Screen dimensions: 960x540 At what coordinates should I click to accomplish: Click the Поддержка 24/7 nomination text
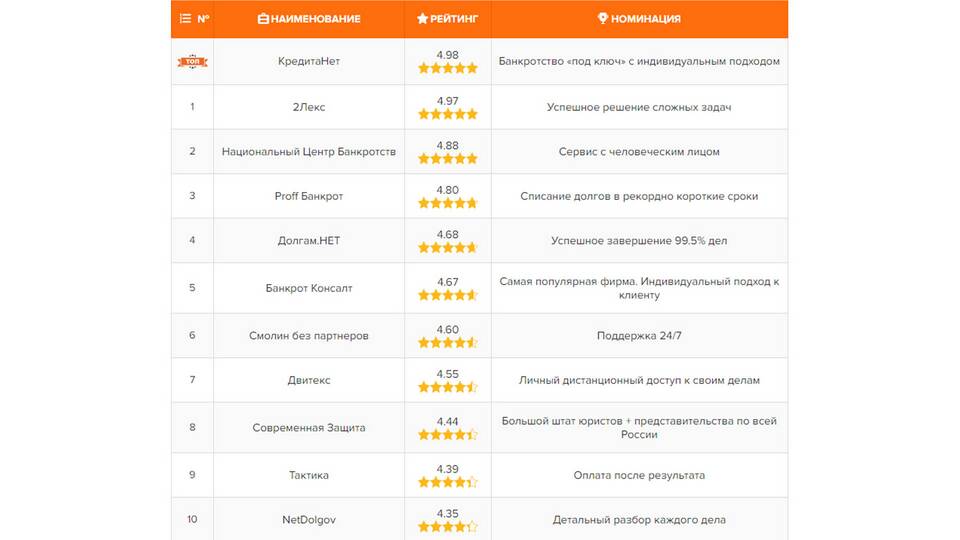639,336
